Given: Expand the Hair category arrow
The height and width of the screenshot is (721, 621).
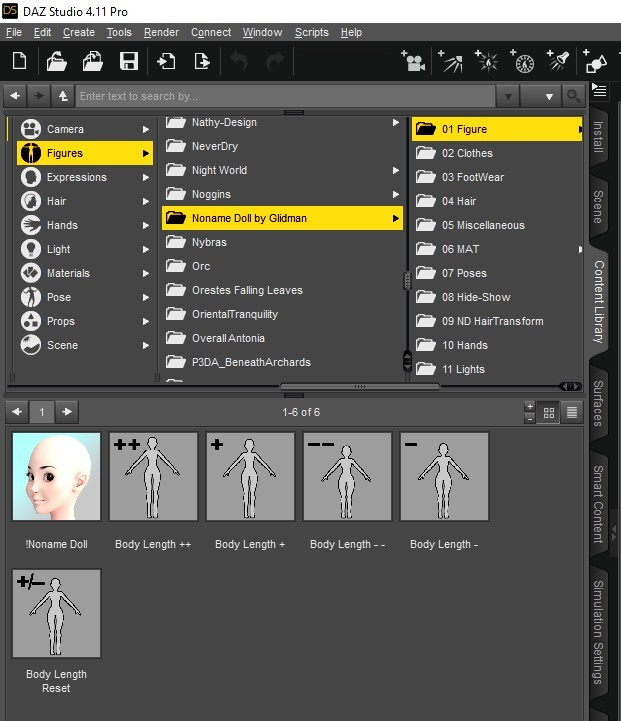Looking at the screenshot, I should [x=146, y=201].
